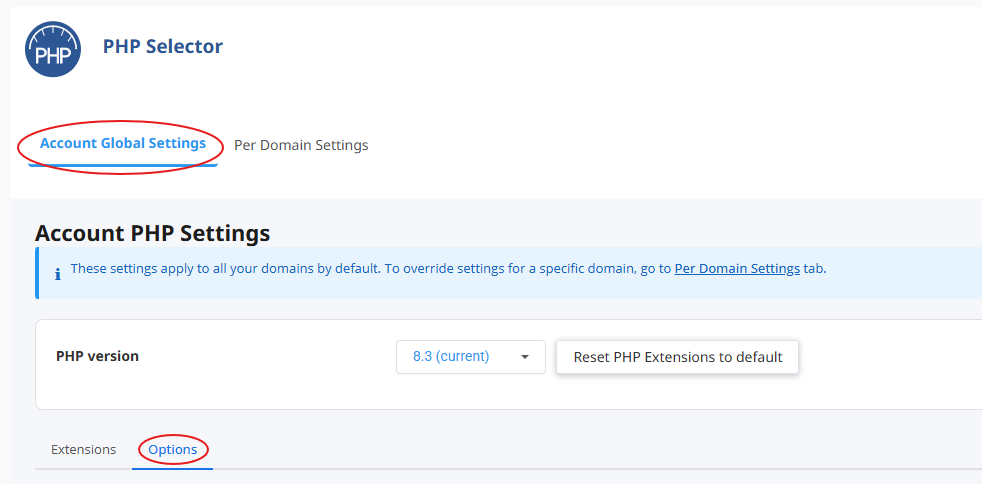
Task: Click the PHP speedometer logo icon
Action: 52,49
